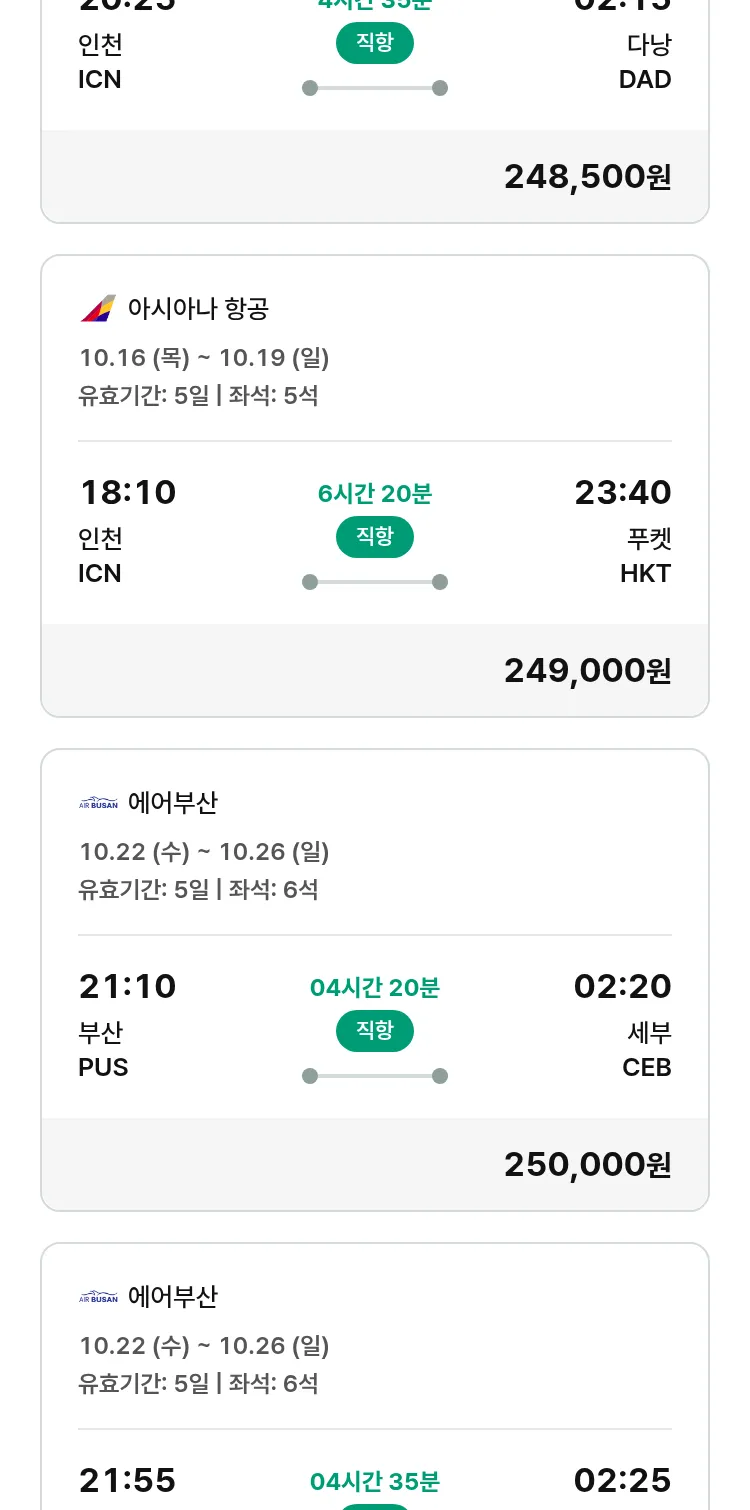Select the 249,000원 Asiana fare
Screen dimensions: 750x1510
click(587, 671)
